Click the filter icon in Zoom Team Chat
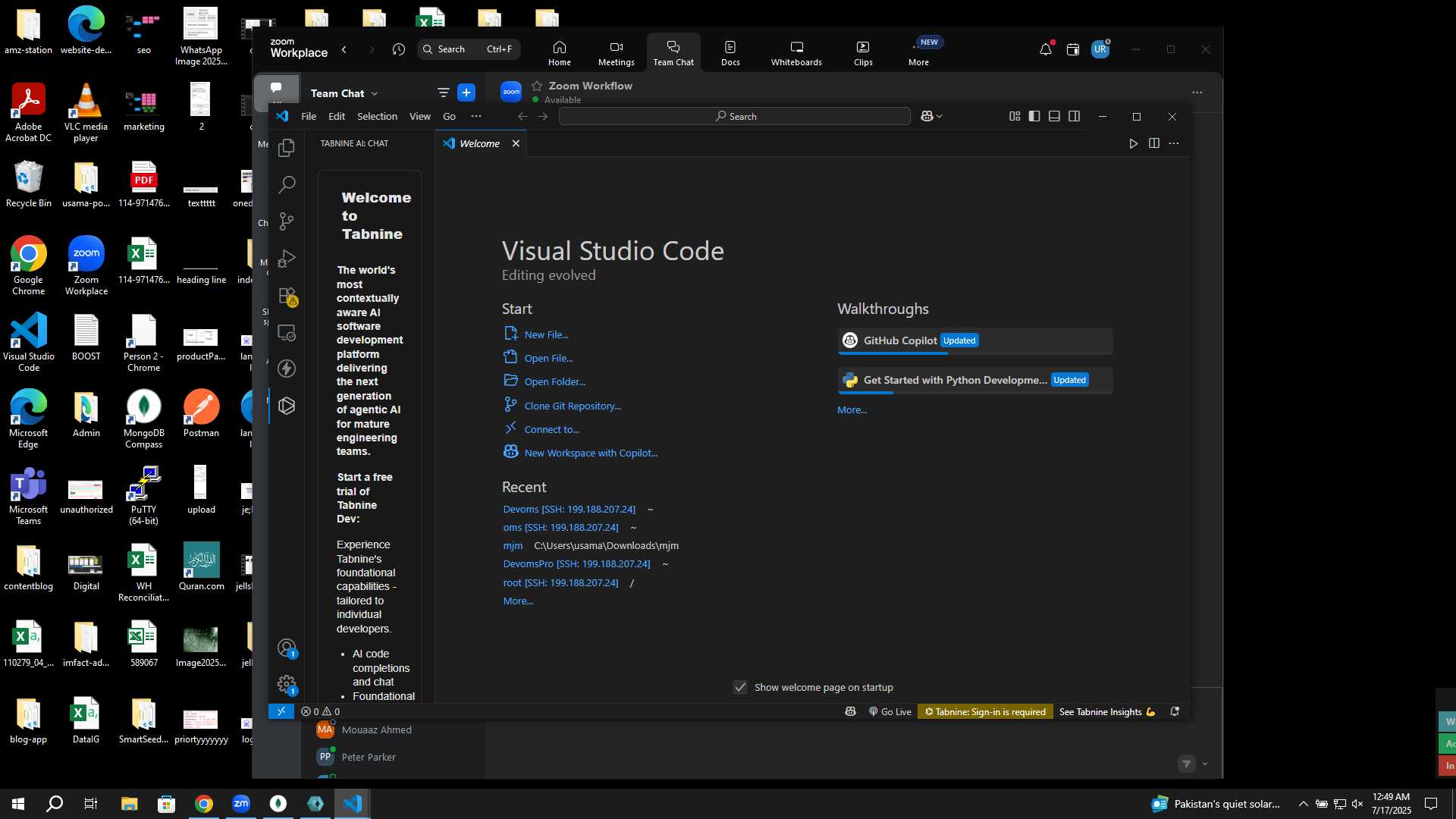The image size is (1456, 819). click(x=444, y=93)
